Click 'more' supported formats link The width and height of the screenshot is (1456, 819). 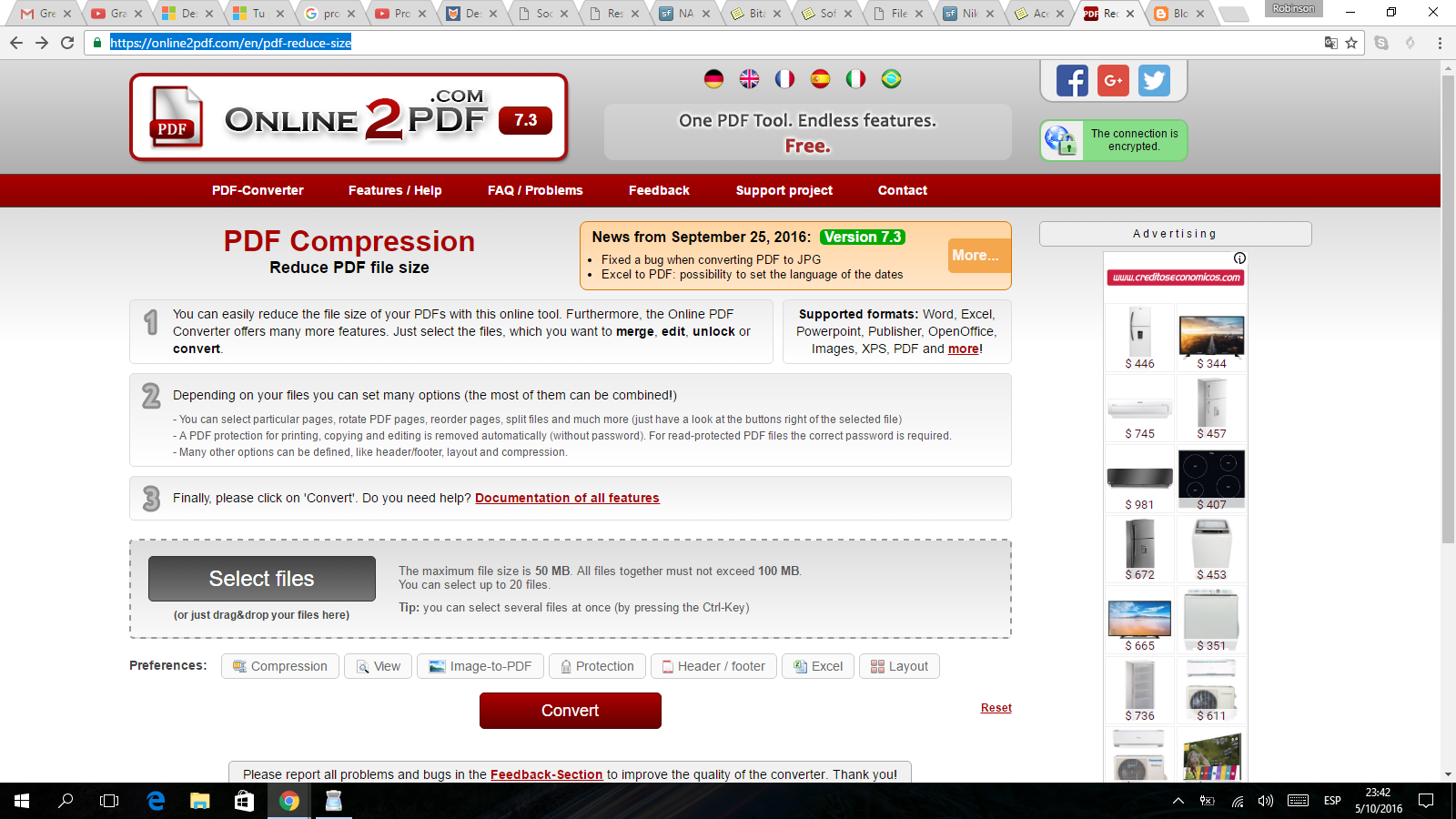pyautogui.click(x=964, y=349)
